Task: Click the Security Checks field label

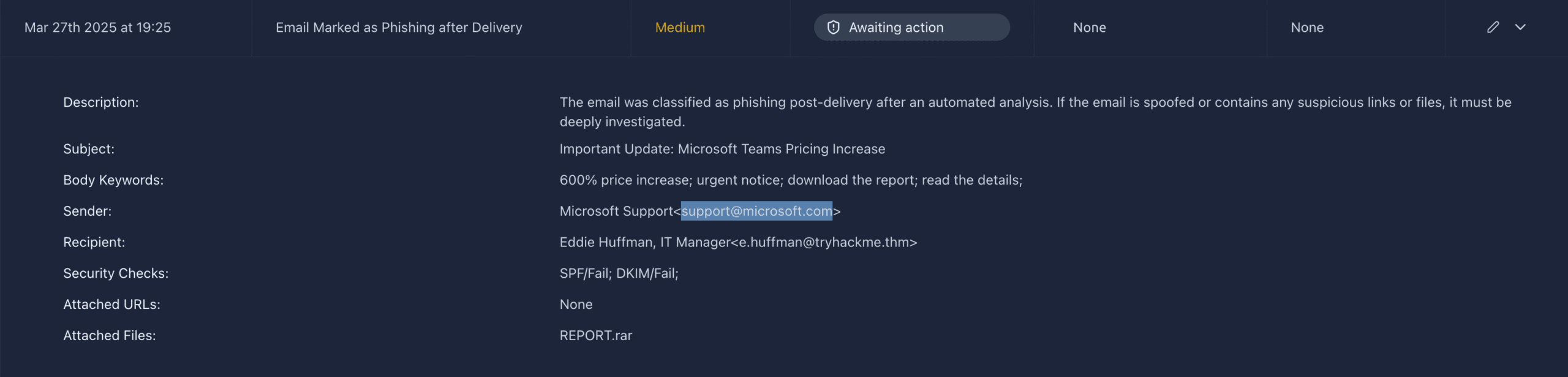Action: [116, 273]
